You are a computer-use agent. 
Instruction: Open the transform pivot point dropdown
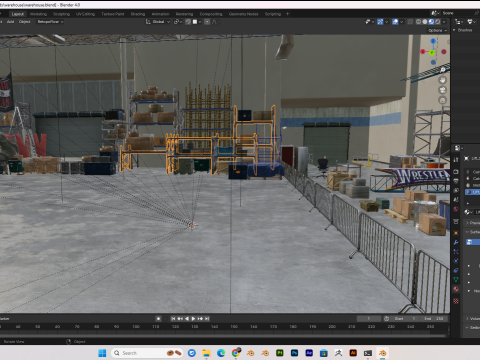[x=178, y=22]
